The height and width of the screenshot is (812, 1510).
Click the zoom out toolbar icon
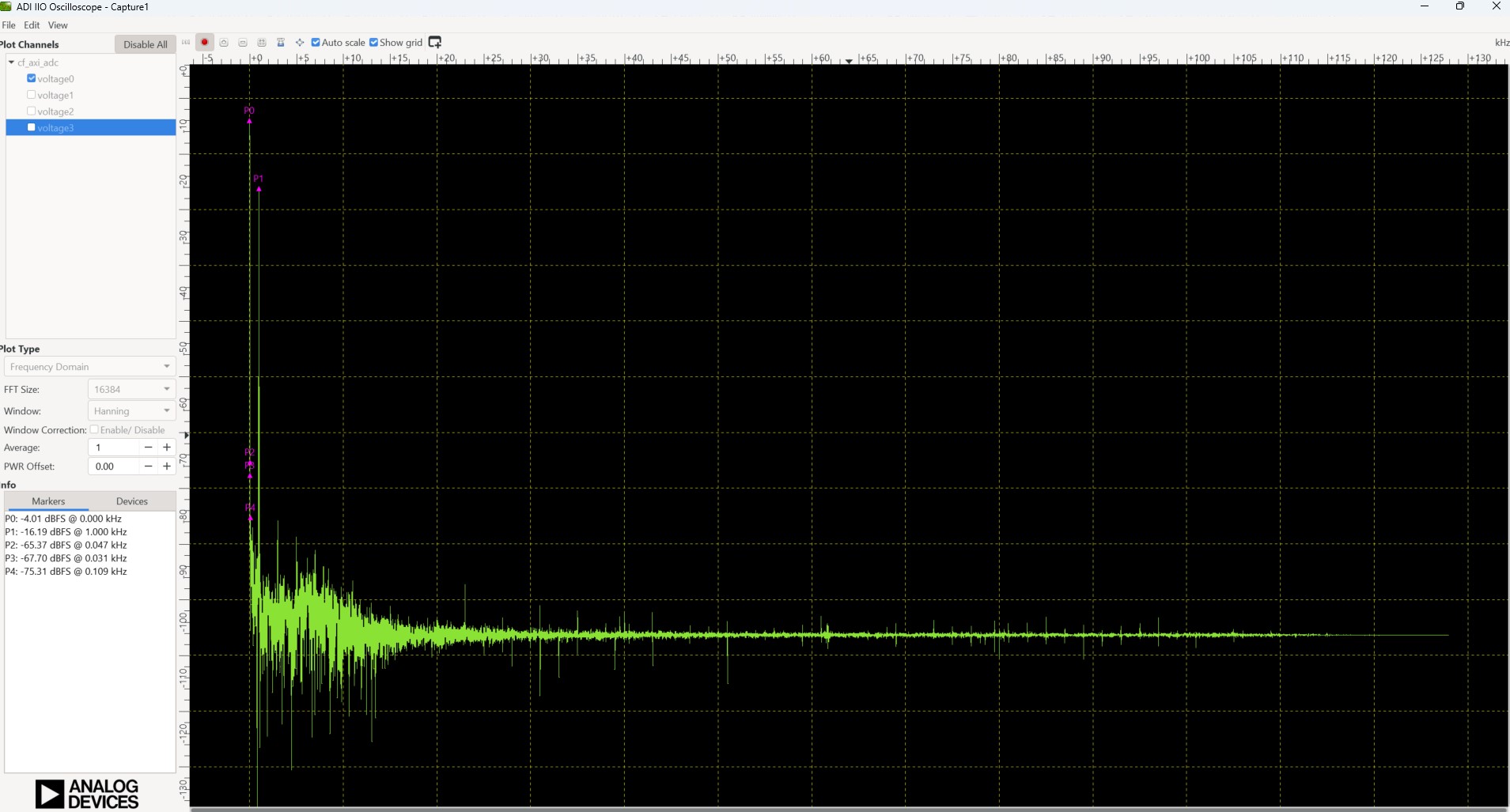tap(243, 43)
